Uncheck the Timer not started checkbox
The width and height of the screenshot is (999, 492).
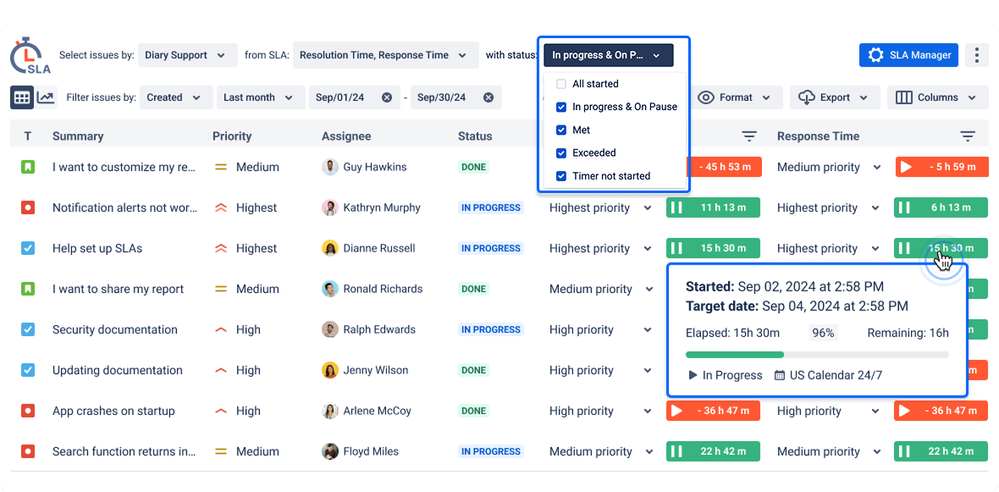561,176
